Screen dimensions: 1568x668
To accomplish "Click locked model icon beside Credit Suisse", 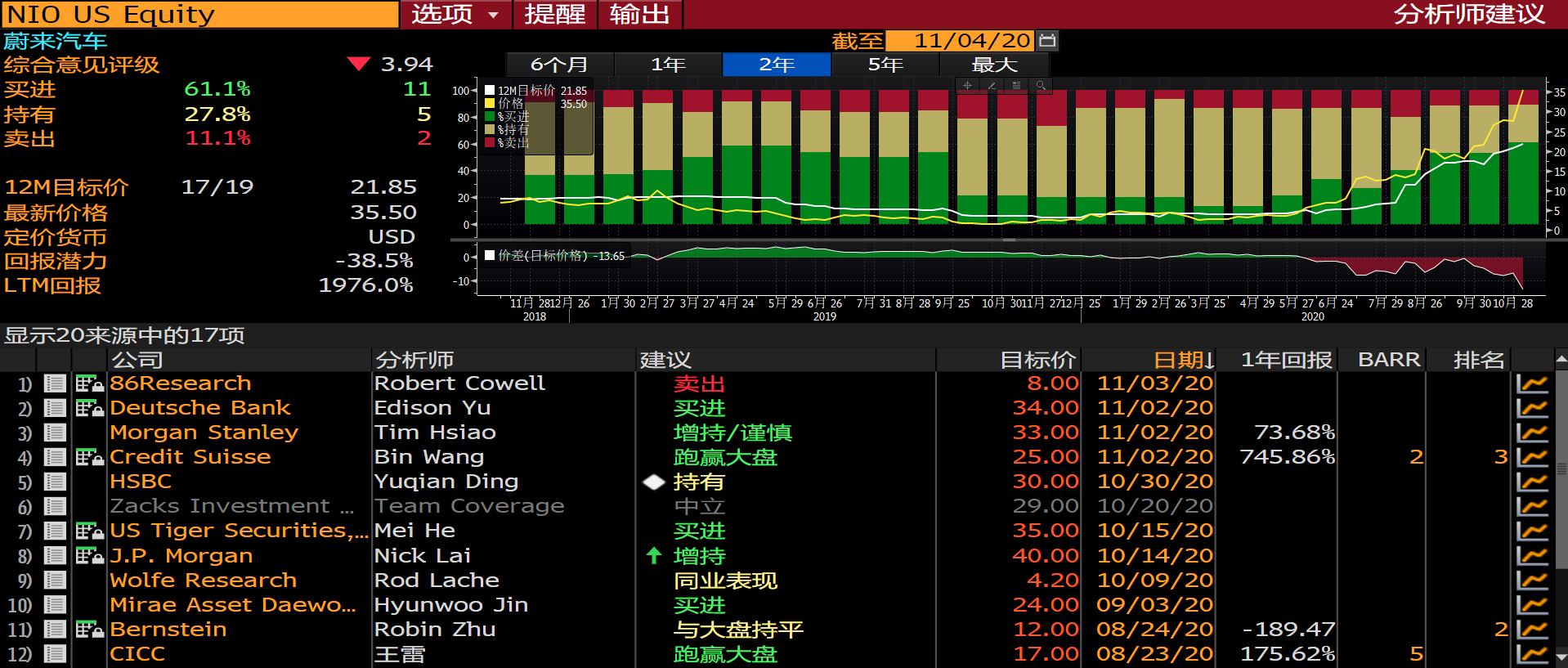I will click(x=89, y=456).
